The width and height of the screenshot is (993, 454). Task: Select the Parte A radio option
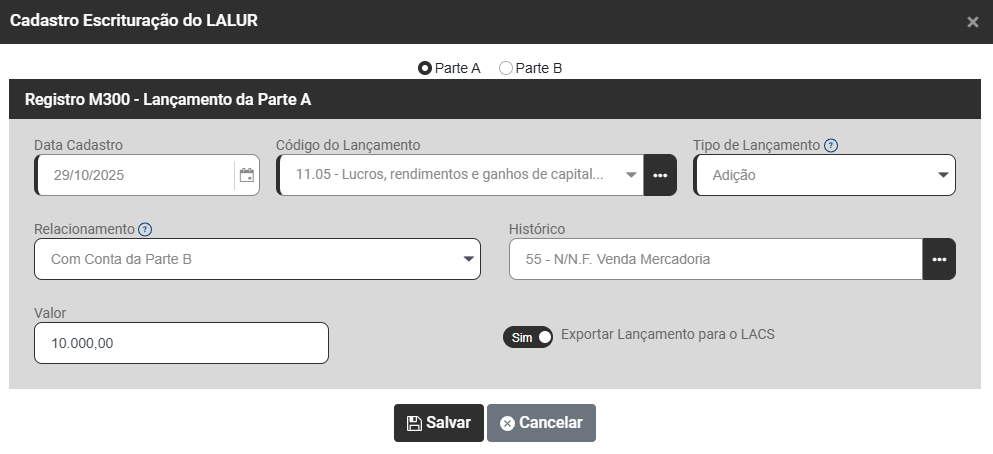(425, 68)
